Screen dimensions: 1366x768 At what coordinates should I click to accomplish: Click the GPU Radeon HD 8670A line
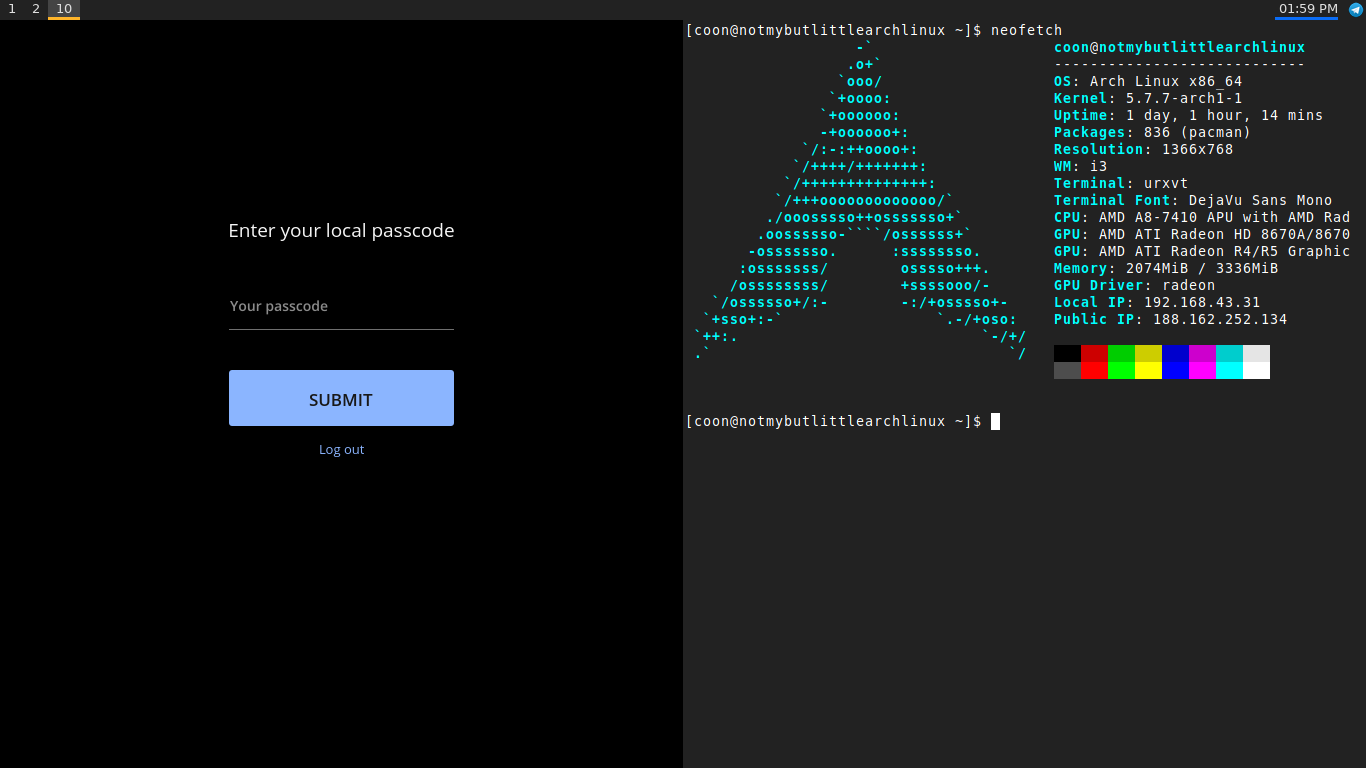point(1202,235)
